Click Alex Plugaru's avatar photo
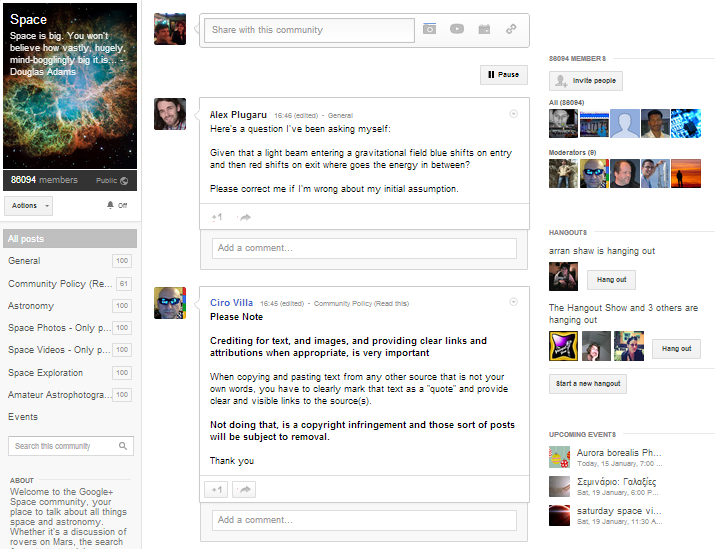The image size is (715, 557). (170, 113)
